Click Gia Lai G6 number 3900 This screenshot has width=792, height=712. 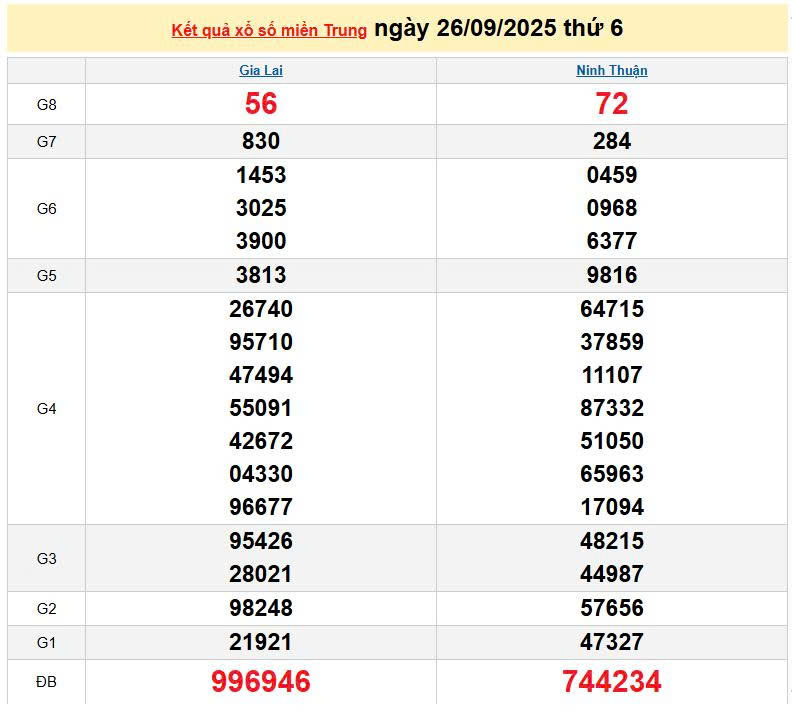click(x=261, y=240)
